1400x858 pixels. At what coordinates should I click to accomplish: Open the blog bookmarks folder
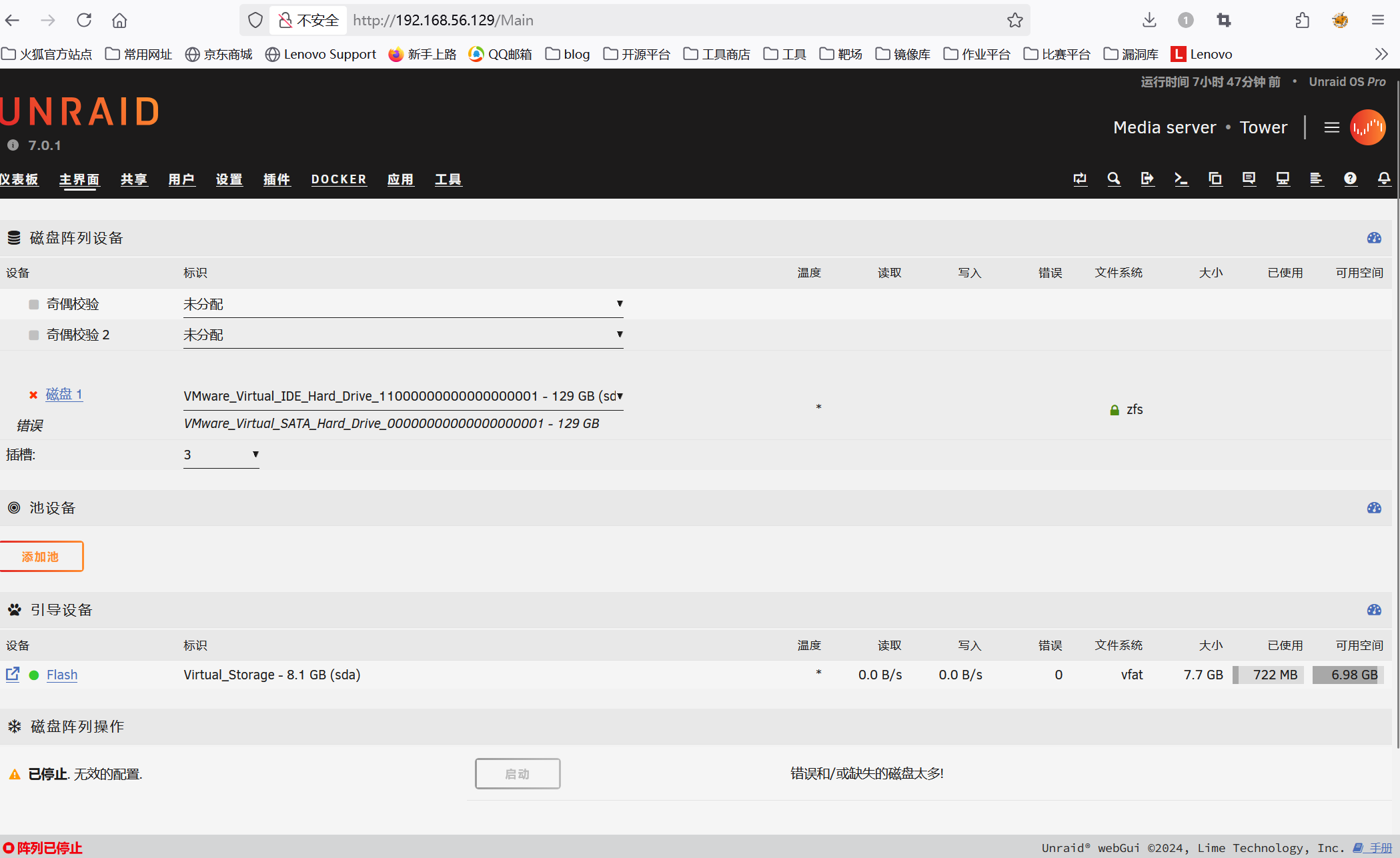568,54
